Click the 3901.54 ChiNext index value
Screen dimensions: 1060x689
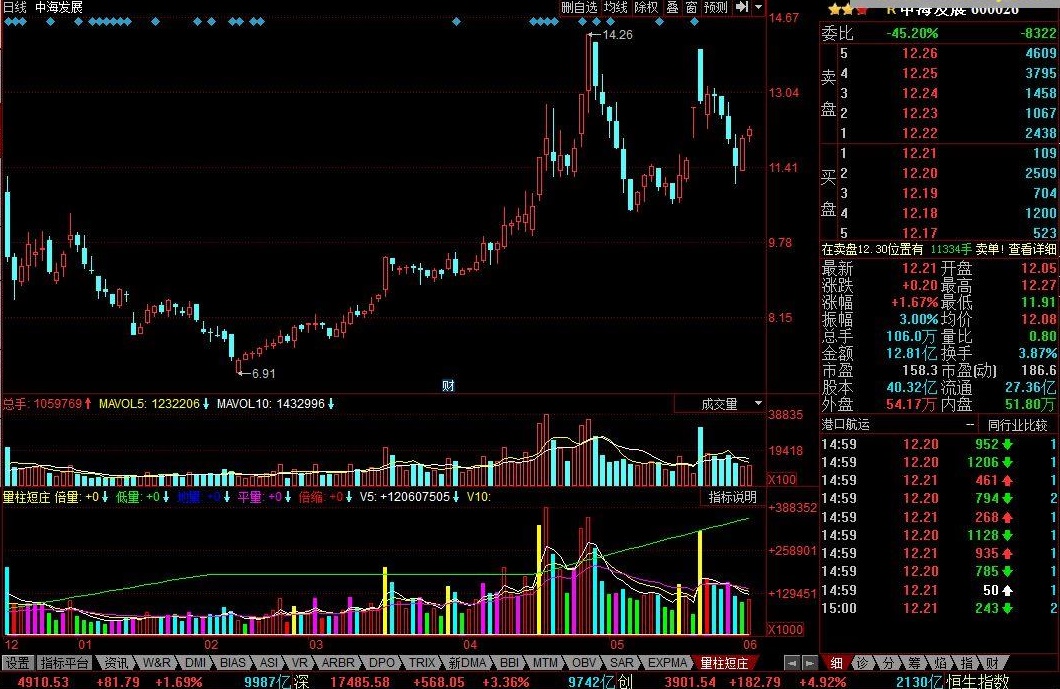click(x=690, y=682)
